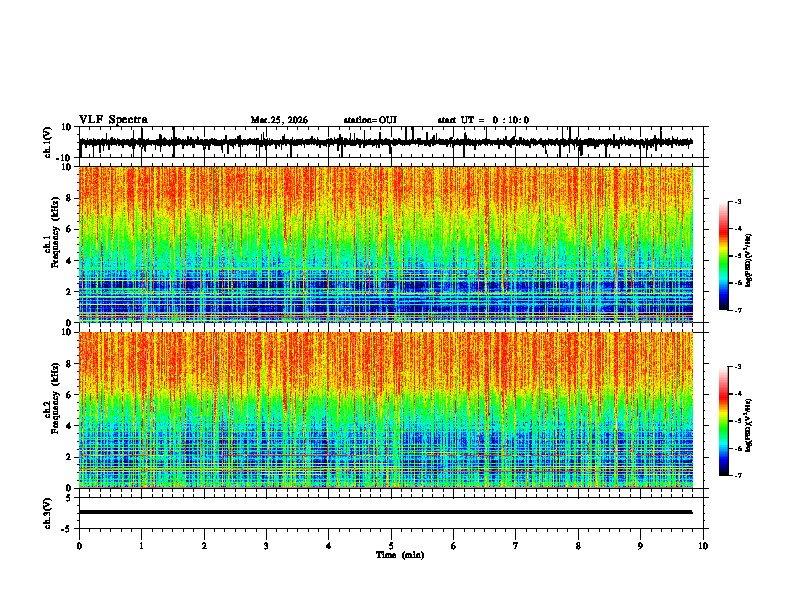Select the start UT time label
792x612 pixels.
pyautogui.click(x=483, y=120)
